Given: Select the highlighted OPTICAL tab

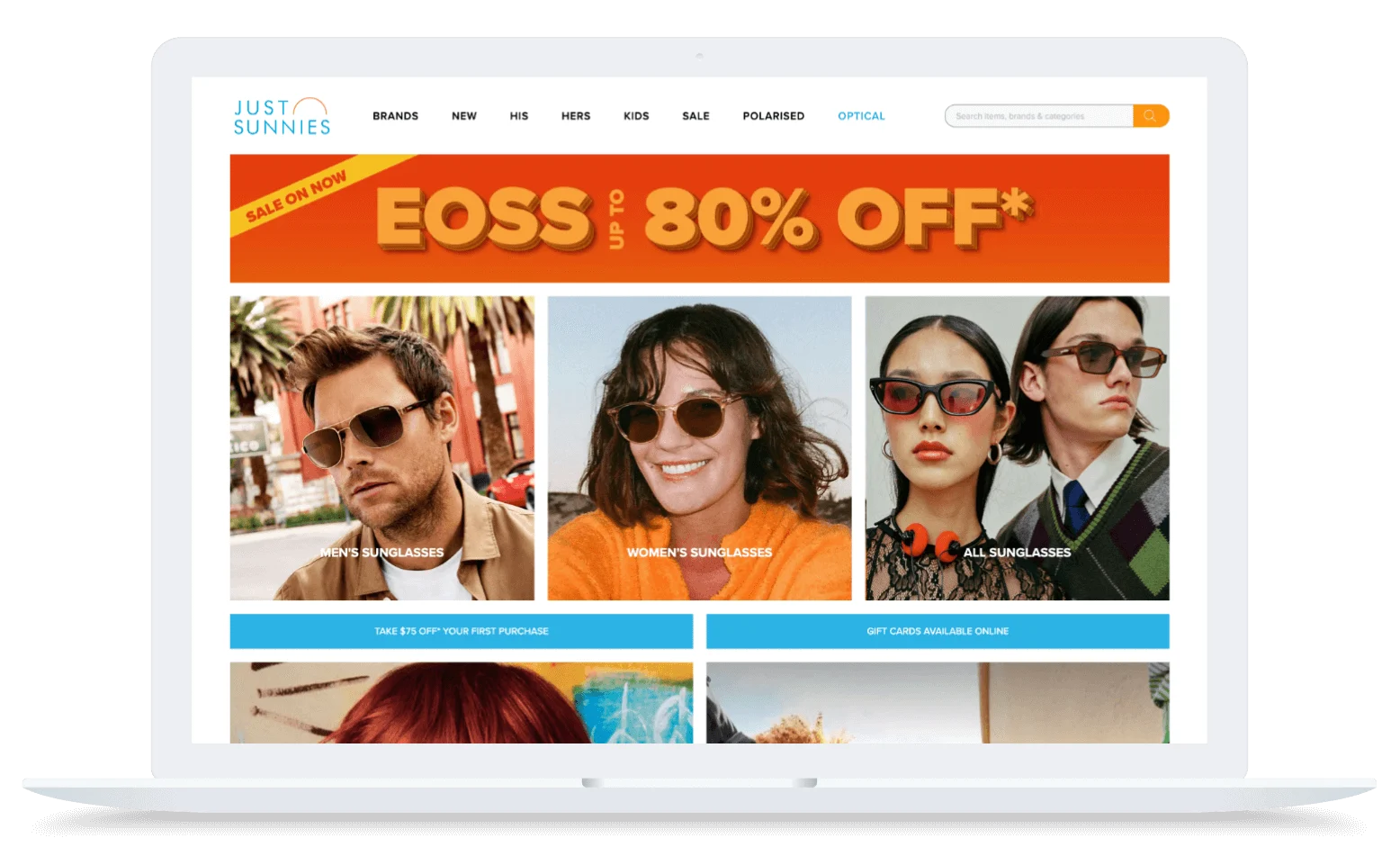Looking at the screenshot, I should tap(861, 115).
